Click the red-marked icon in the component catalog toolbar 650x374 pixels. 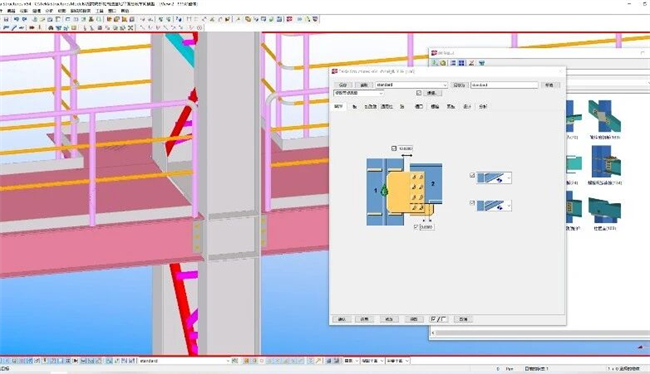click(x=471, y=63)
